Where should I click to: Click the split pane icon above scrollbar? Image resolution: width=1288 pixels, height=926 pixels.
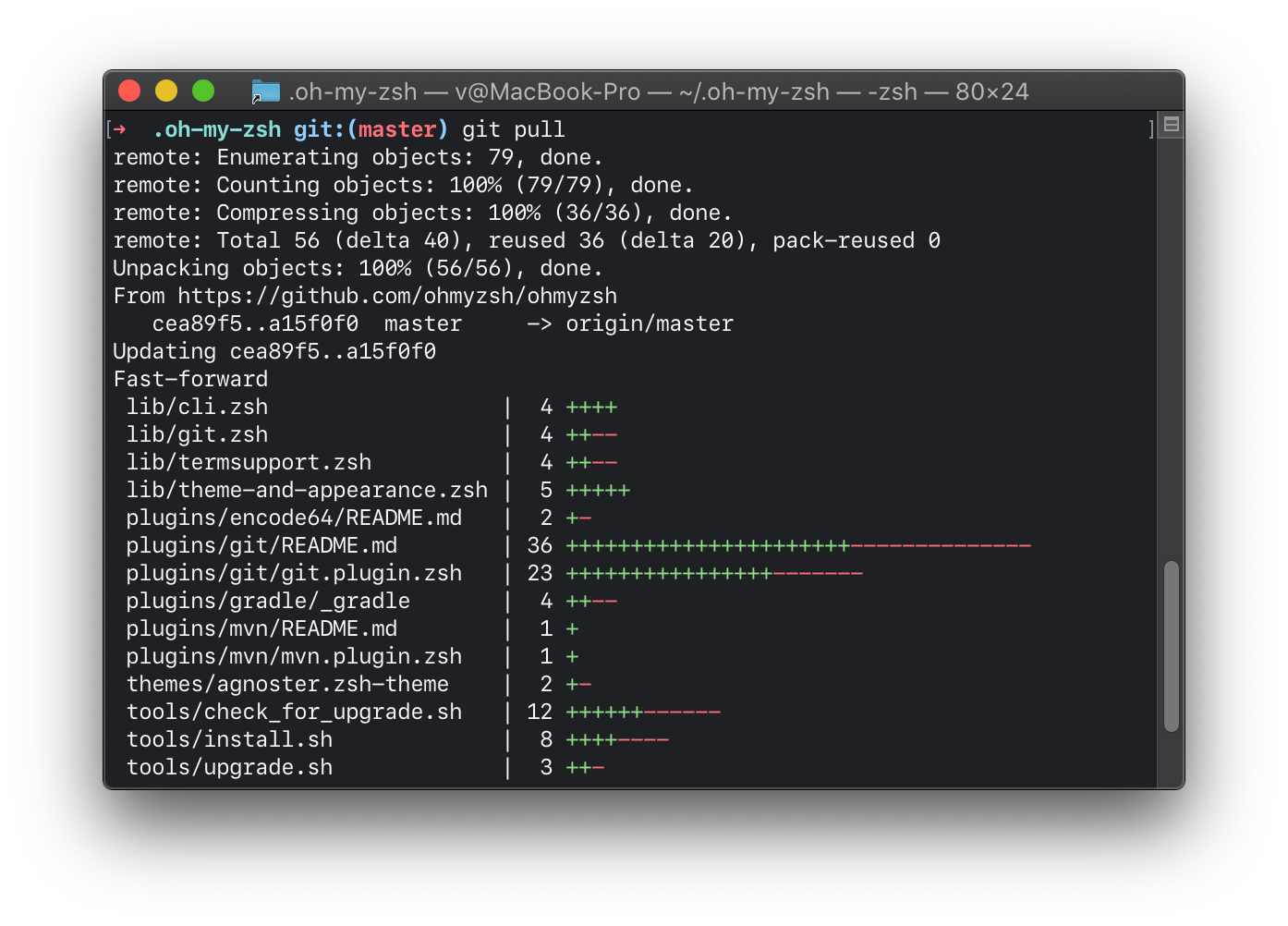point(1172,125)
